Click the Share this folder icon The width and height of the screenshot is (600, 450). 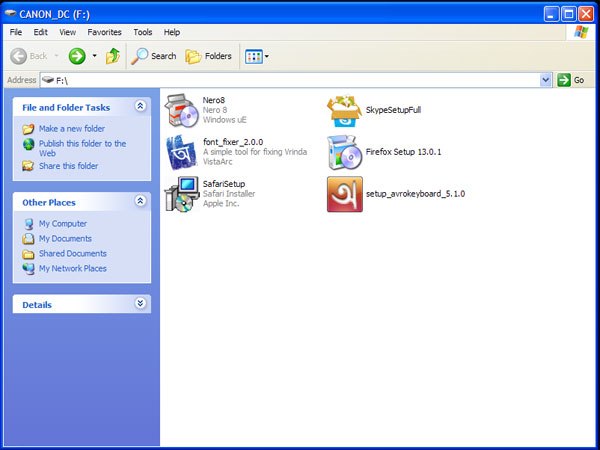coord(28,166)
